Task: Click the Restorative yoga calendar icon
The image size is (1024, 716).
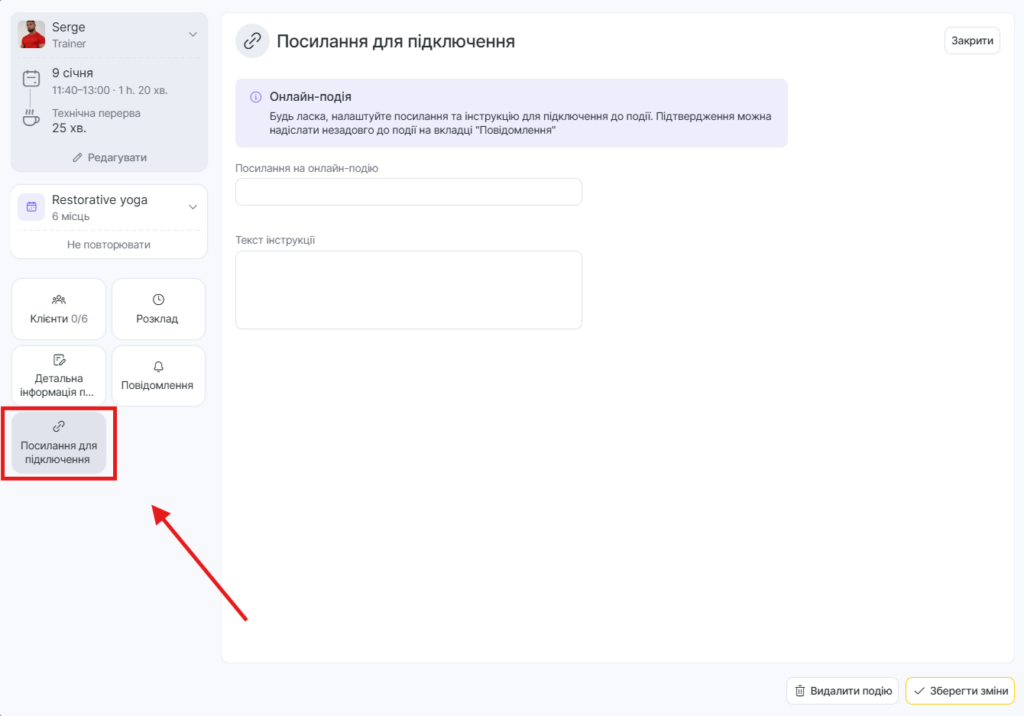Action: (31, 207)
